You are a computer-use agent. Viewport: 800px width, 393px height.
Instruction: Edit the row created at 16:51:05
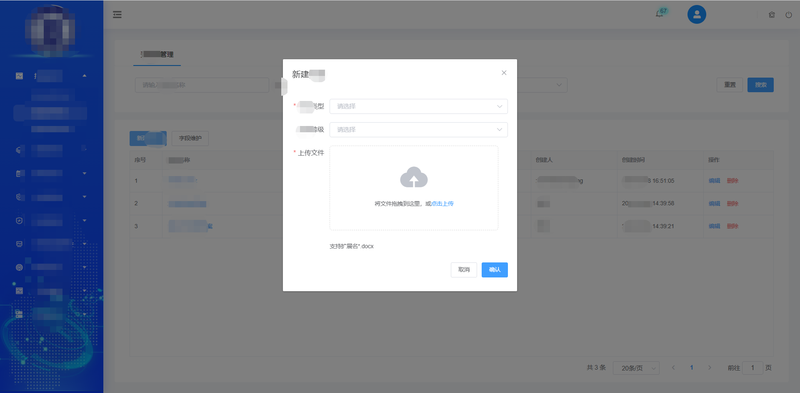(x=714, y=181)
